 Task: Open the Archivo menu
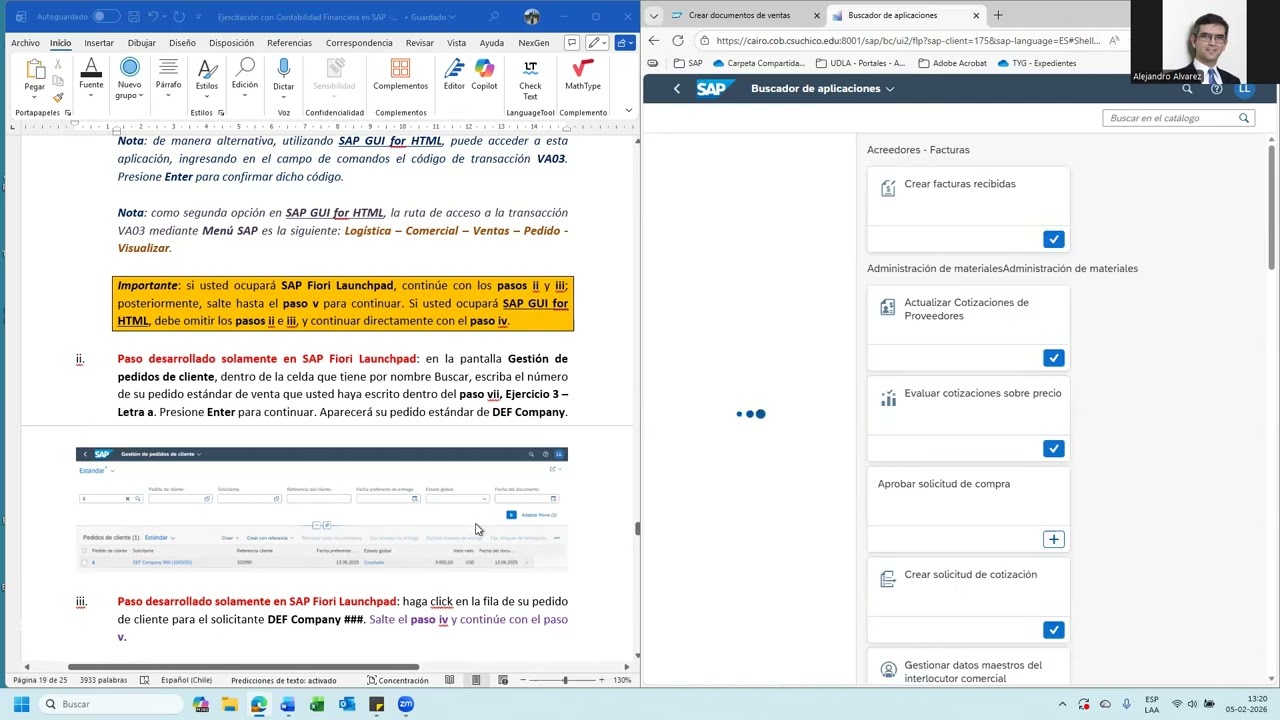click(x=25, y=43)
